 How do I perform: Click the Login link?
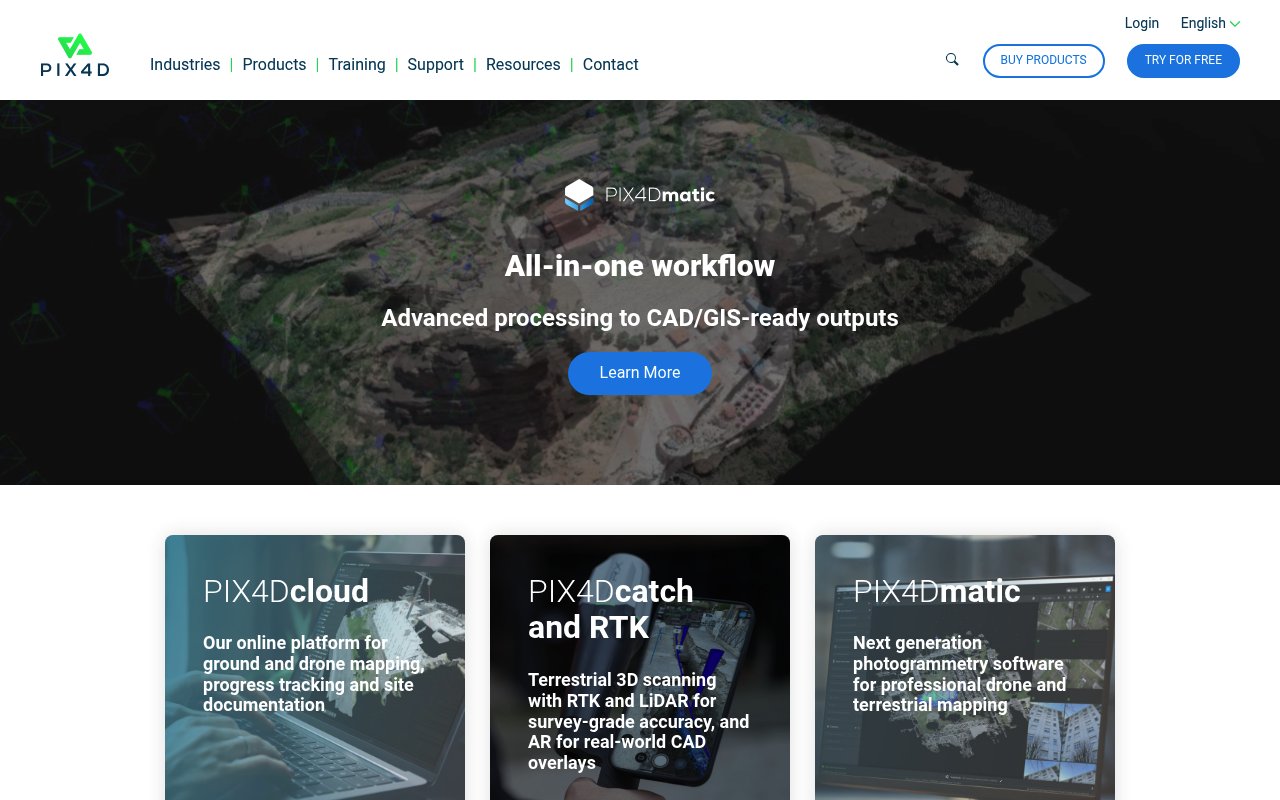point(1142,23)
